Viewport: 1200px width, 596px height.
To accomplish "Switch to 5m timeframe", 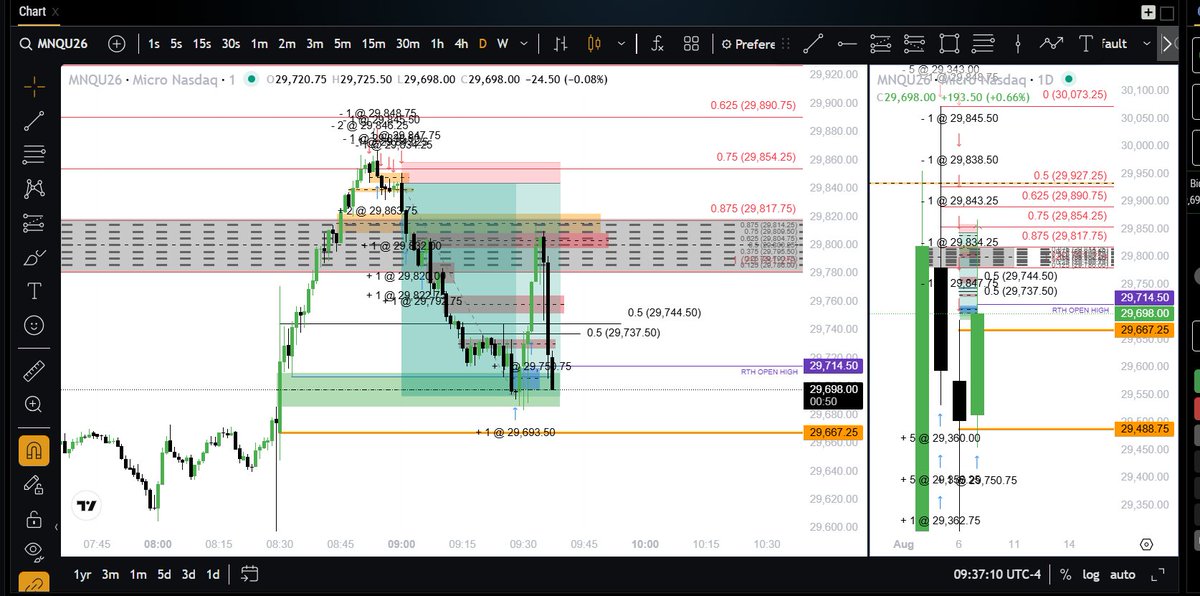I will [x=342, y=44].
